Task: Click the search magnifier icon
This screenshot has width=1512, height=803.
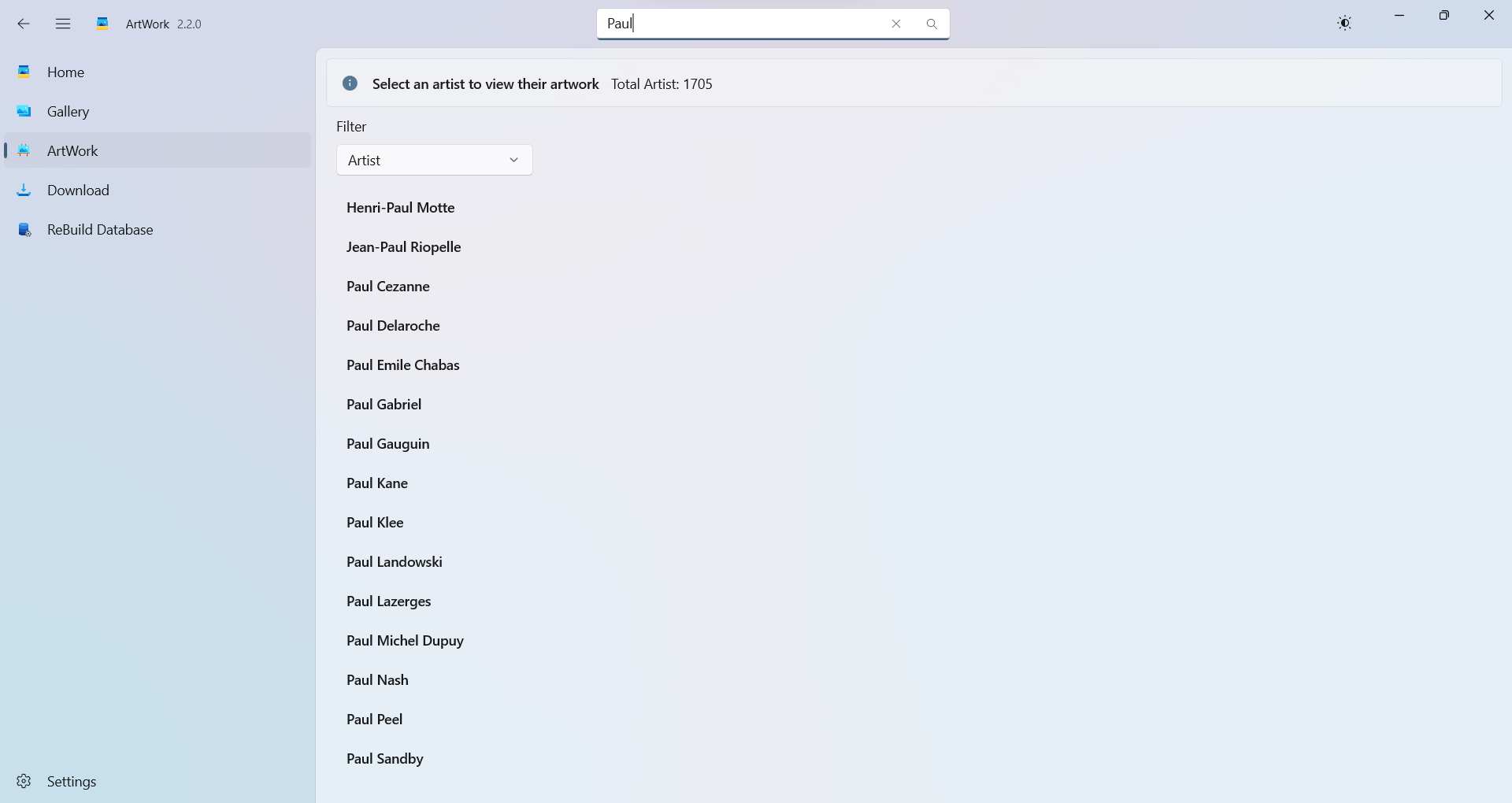Action: [x=932, y=24]
